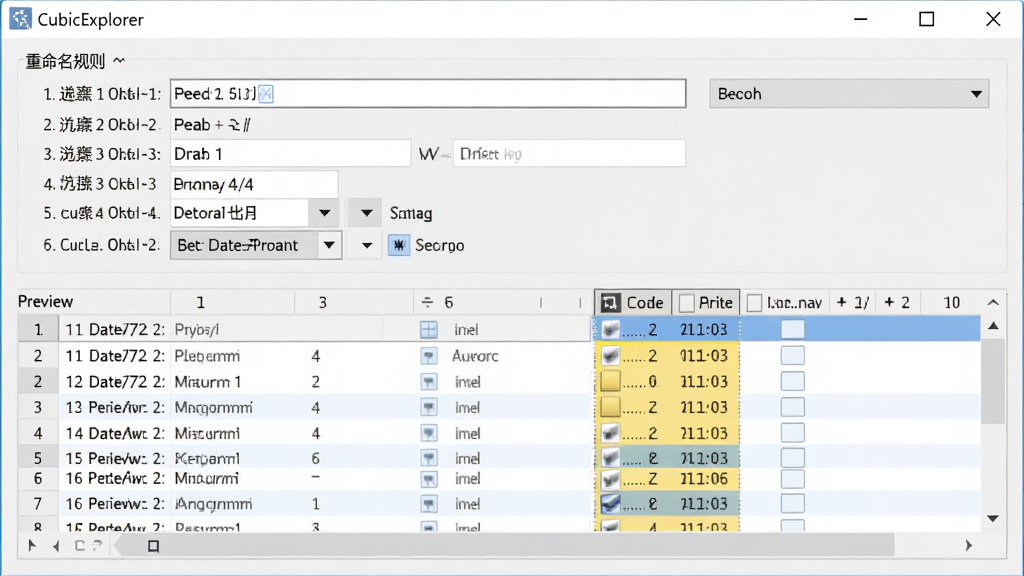Click the yellow folder icon in Mocgommmi row
The width and height of the screenshot is (1024, 576).
coord(610,407)
